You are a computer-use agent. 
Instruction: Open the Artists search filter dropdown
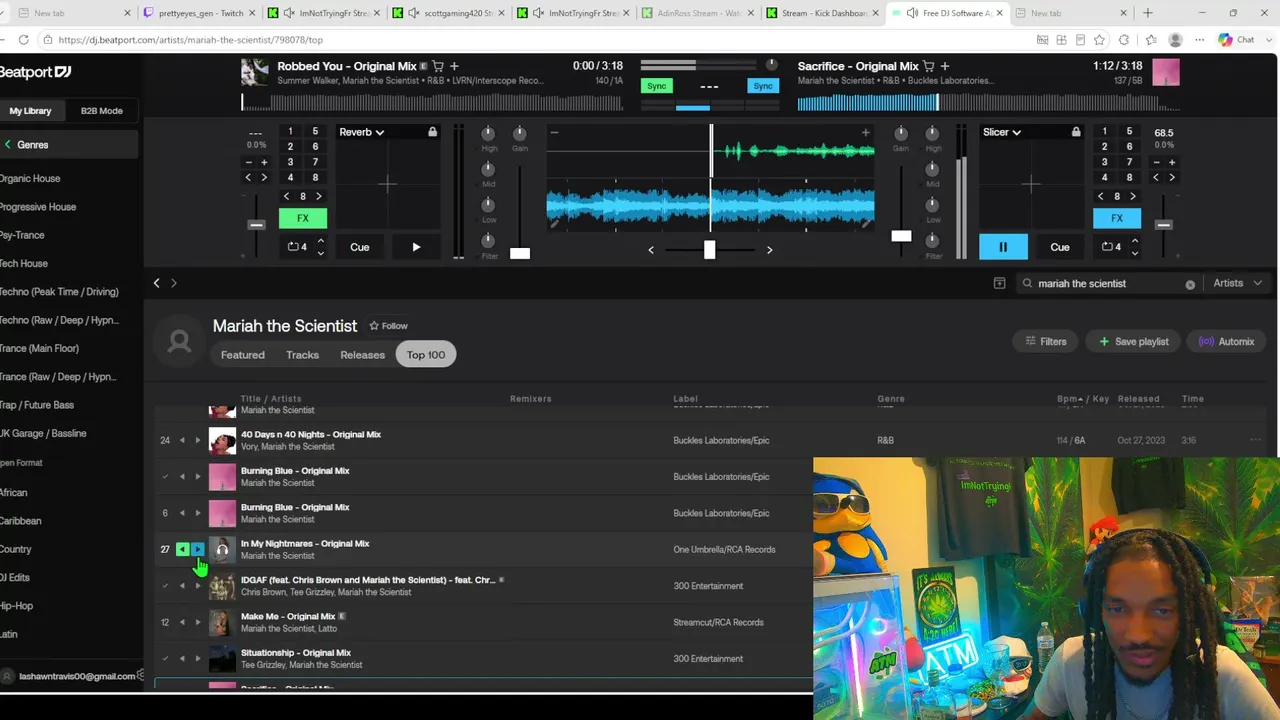[1236, 283]
